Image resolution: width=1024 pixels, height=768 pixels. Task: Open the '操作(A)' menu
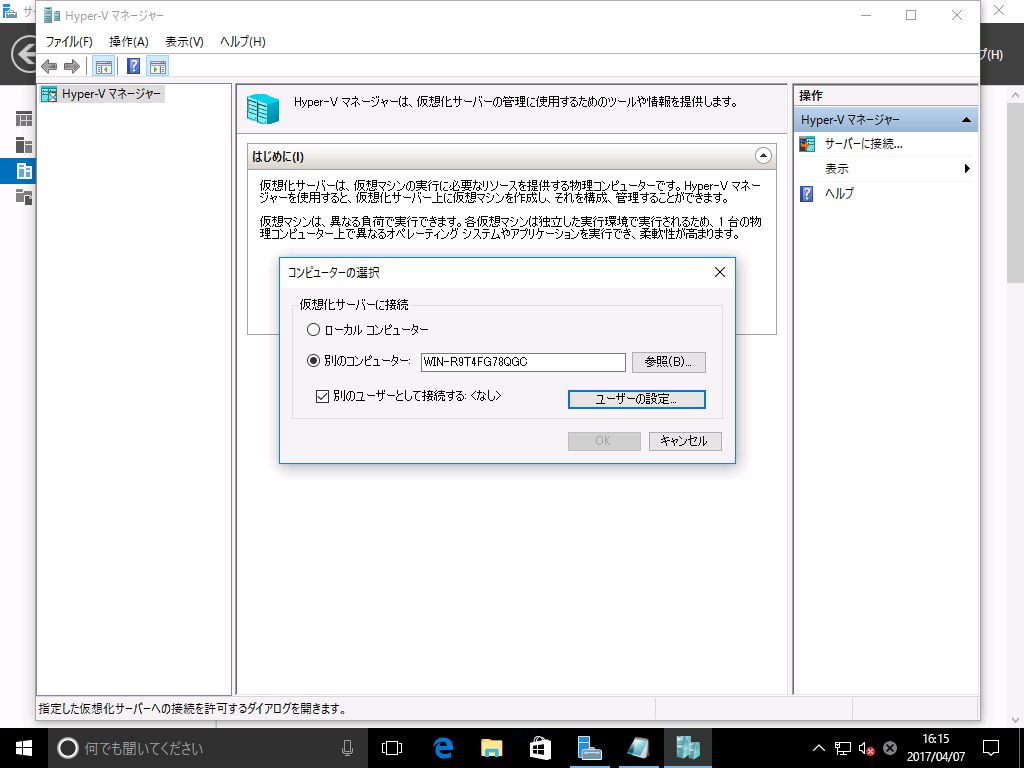click(x=128, y=42)
